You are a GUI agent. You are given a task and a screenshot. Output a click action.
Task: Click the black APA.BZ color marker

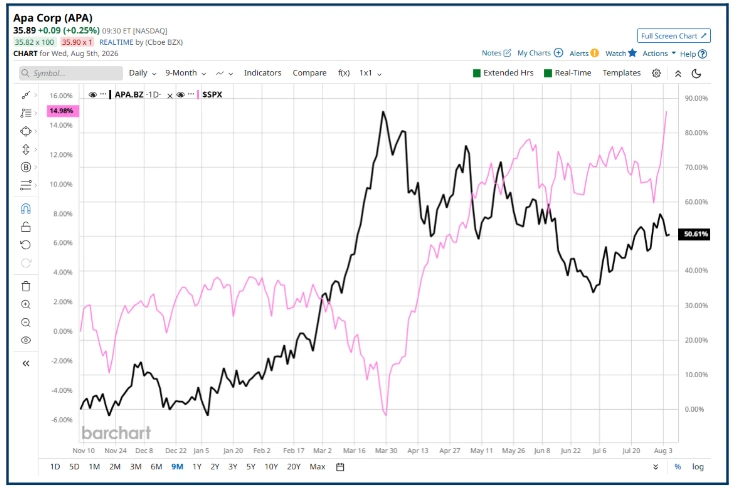click(x=110, y=94)
